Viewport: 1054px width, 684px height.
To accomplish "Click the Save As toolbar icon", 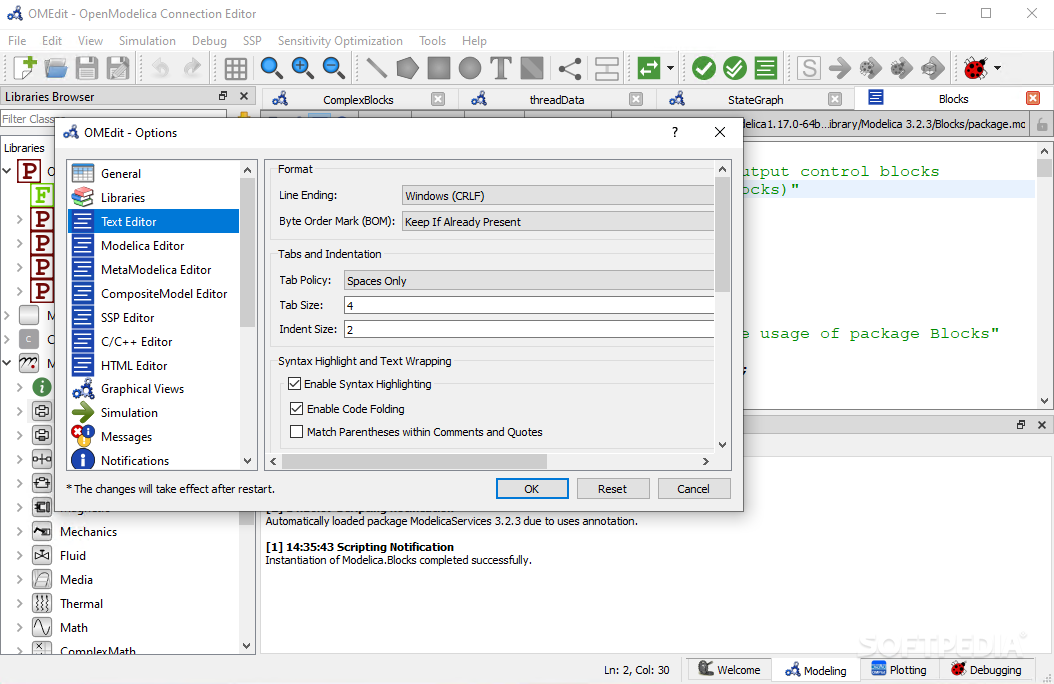I will click(x=118, y=68).
